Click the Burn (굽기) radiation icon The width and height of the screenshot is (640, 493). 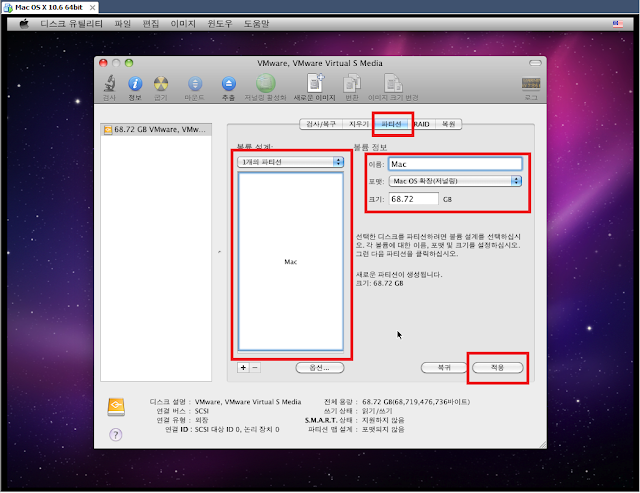[x=161, y=84]
